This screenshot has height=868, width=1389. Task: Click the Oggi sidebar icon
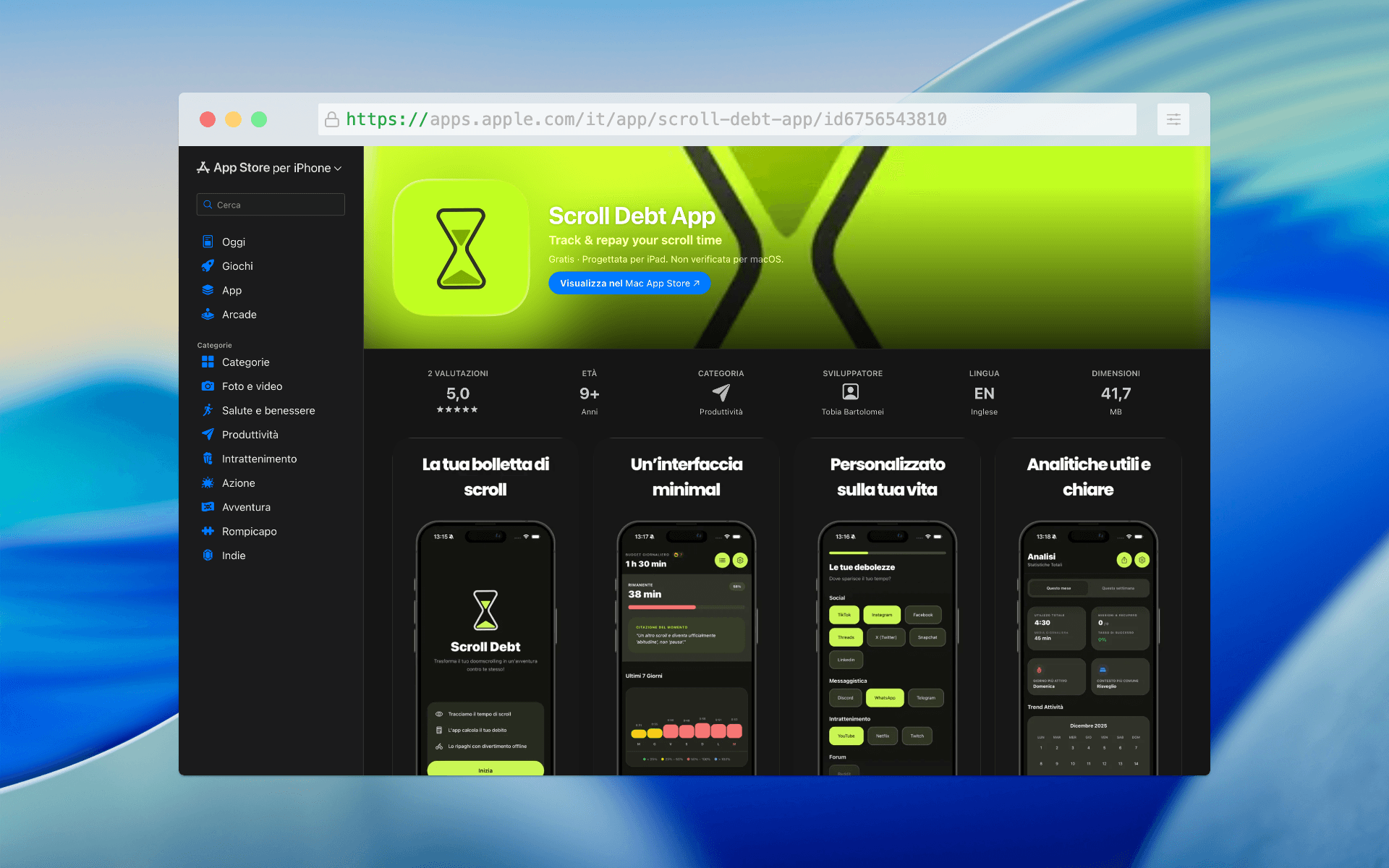[x=208, y=242]
